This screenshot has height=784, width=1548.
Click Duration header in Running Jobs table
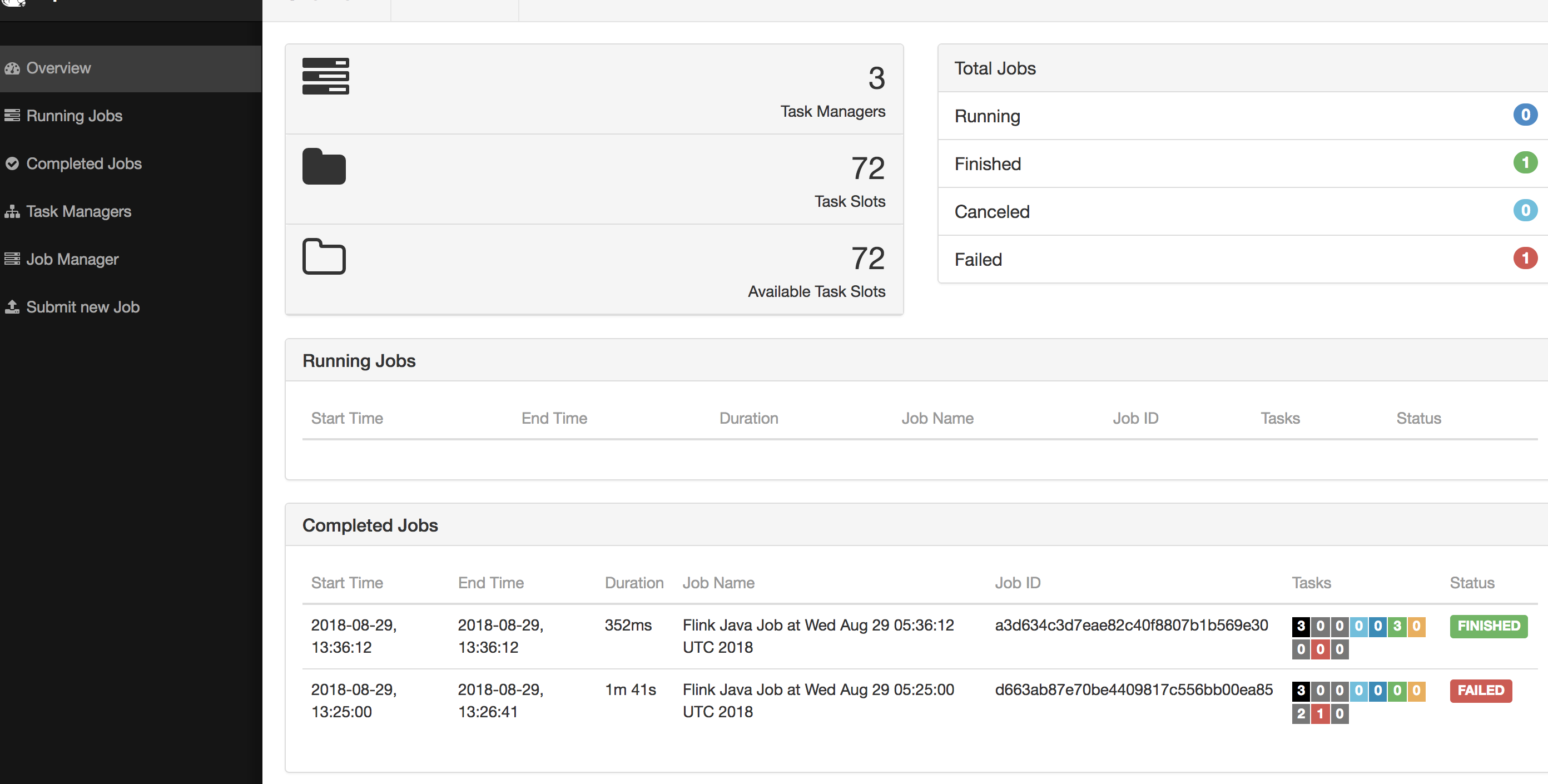tap(748, 418)
